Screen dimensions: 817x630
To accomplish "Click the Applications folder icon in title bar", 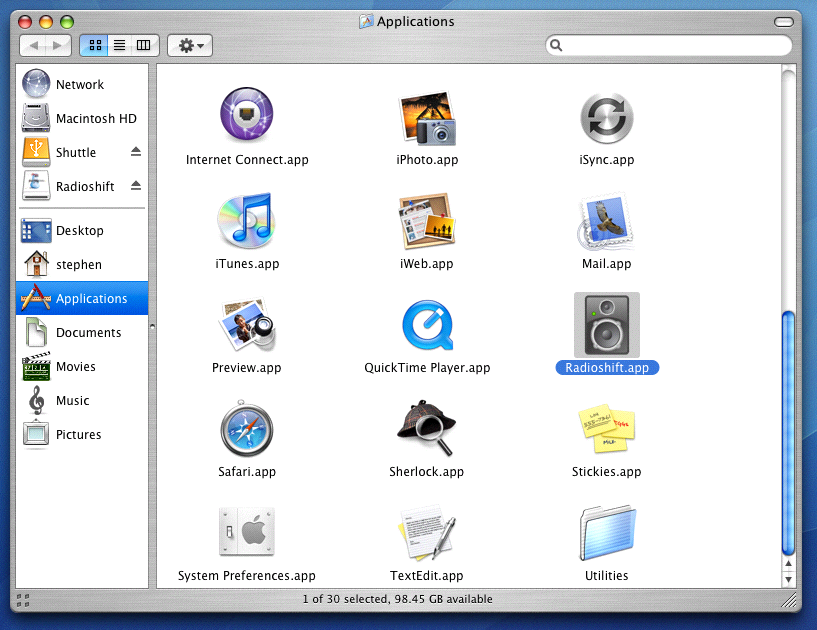I will [366, 21].
